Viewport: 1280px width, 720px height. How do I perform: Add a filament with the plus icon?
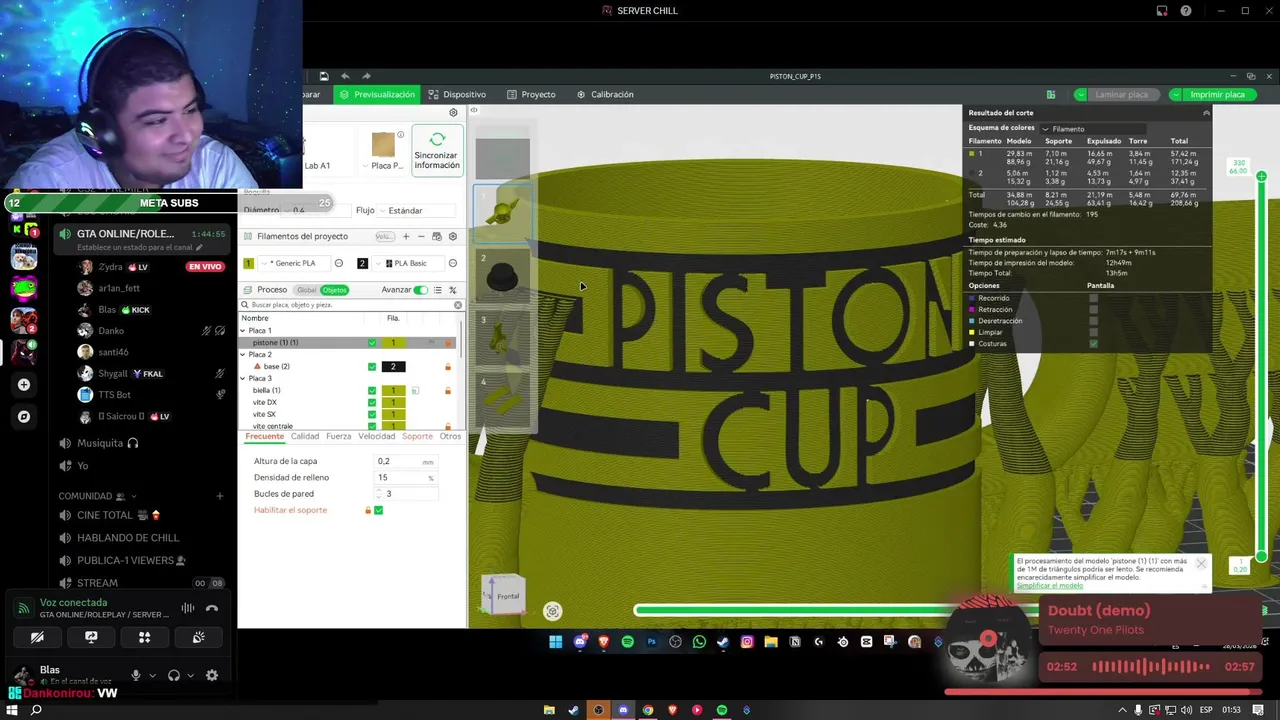tap(405, 236)
